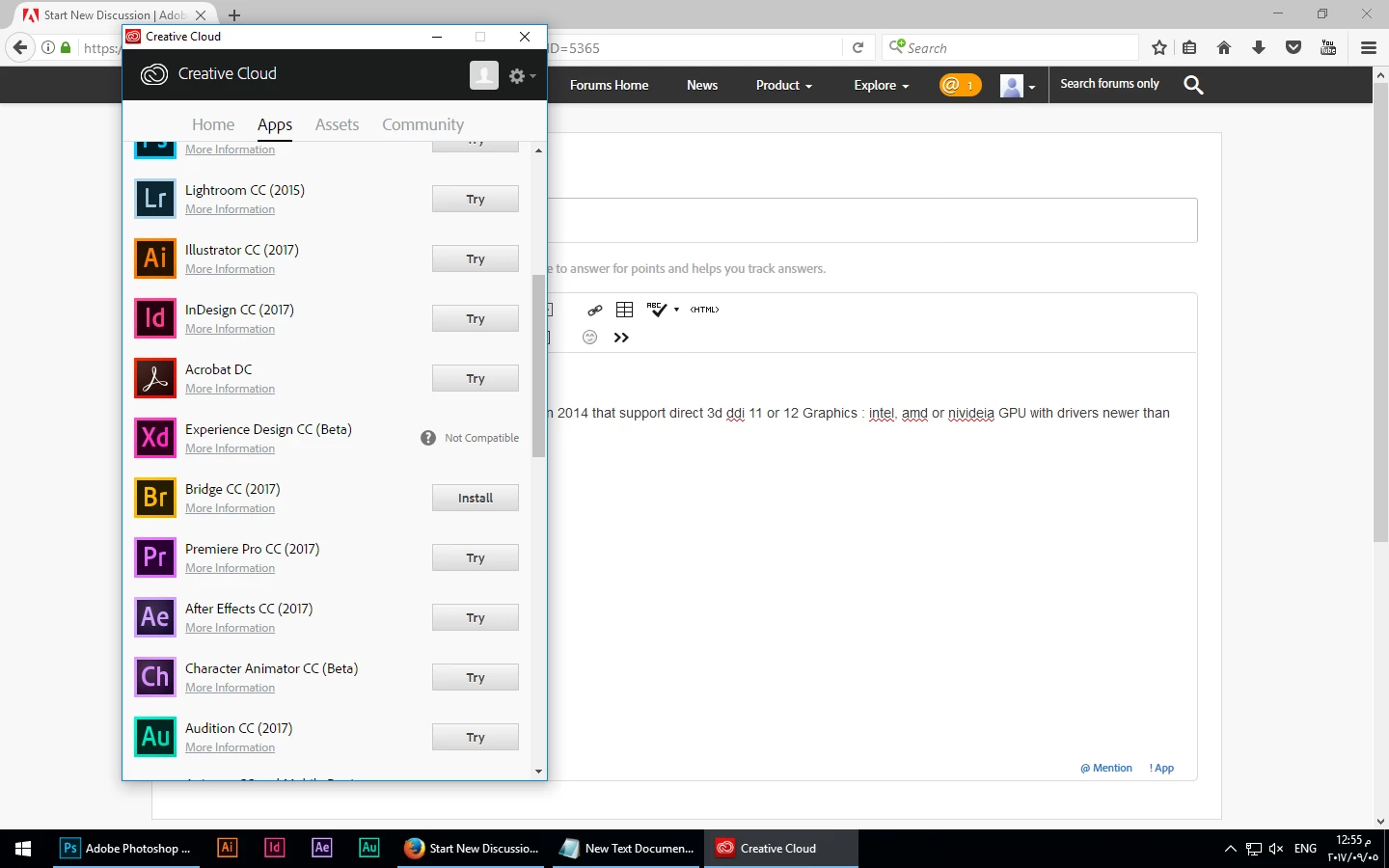
Task: Open Adobe Photoshop from taskbar
Action: pos(126,849)
